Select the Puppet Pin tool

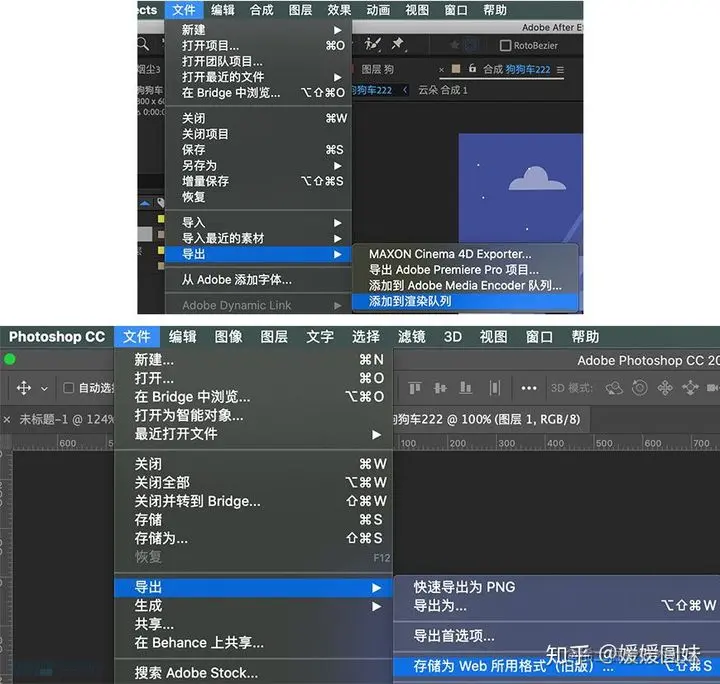pos(397,44)
